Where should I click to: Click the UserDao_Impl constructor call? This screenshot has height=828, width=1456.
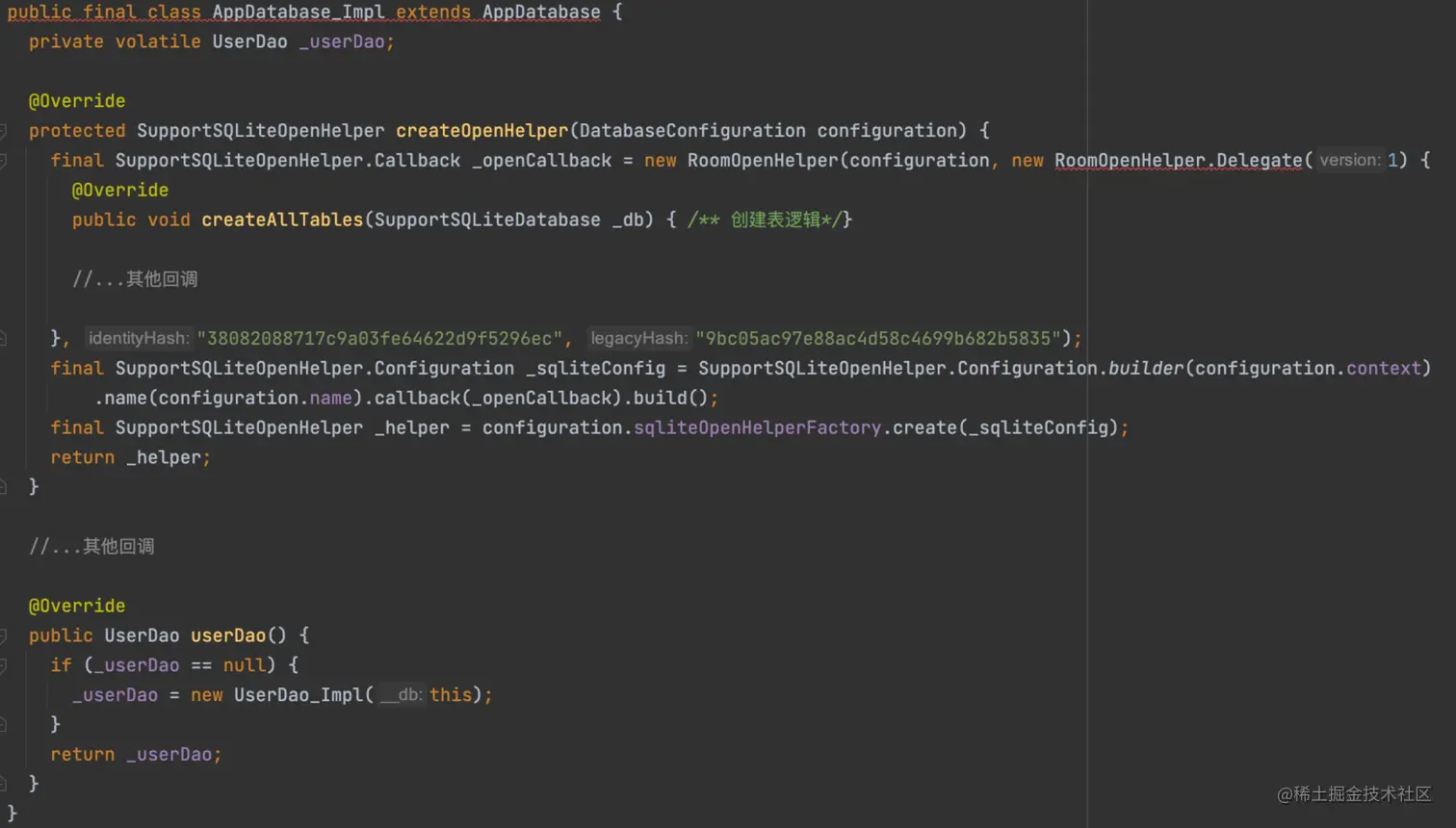pos(298,695)
